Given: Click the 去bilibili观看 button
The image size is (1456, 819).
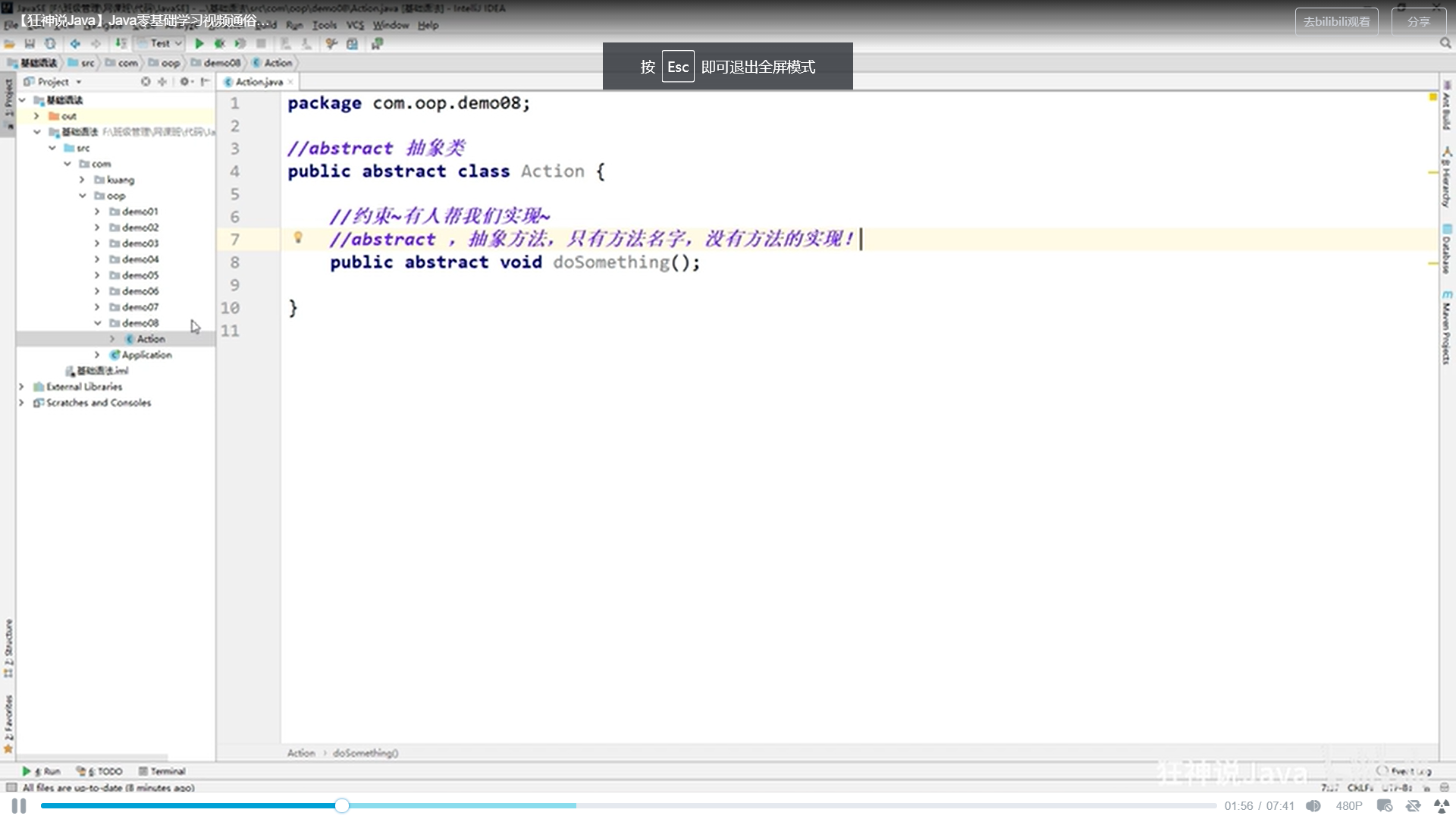Looking at the screenshot, I should pyautogui.click(x=1336, y=21).
